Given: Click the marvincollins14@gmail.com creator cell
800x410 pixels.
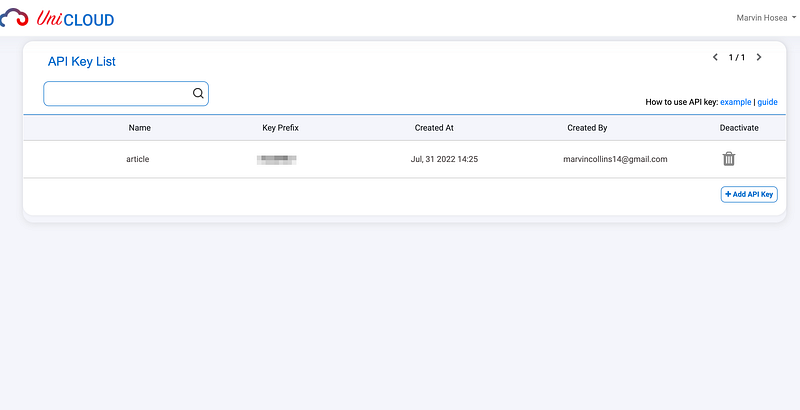Looking at the screenshot, I should click(x=615, y=159).
